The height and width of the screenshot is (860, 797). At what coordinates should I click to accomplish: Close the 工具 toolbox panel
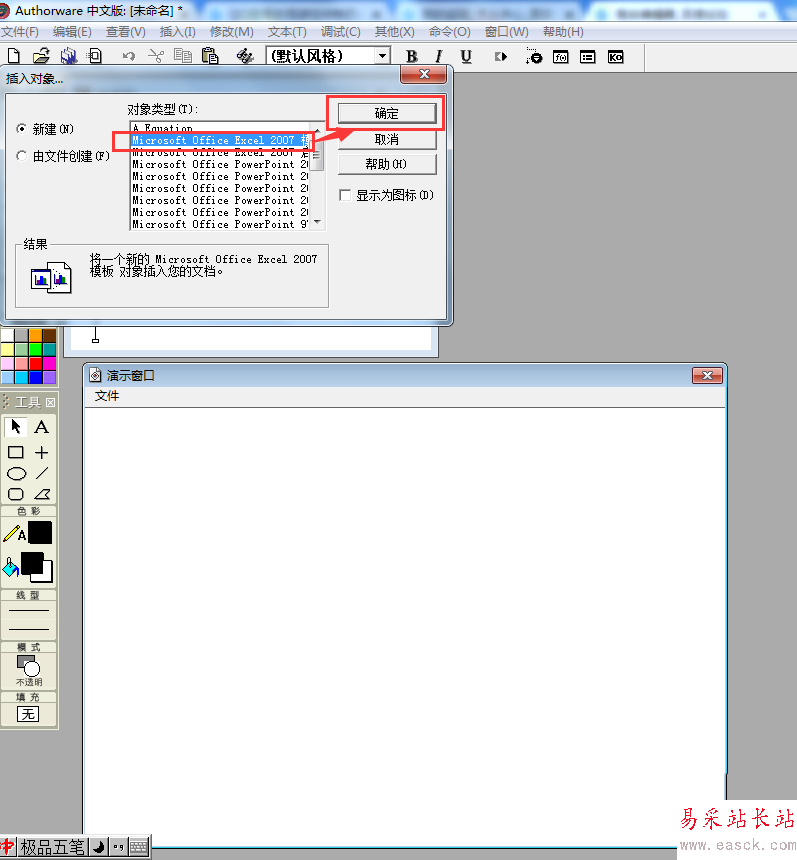pos(50,403)
